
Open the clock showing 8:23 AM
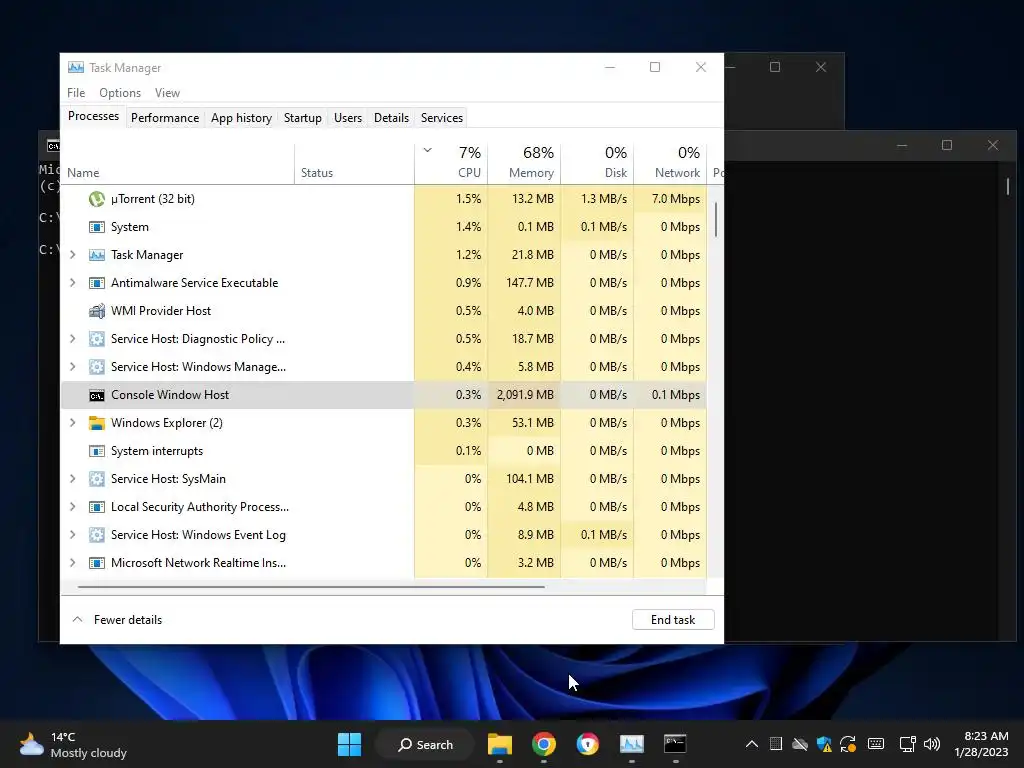click(982, 744)
